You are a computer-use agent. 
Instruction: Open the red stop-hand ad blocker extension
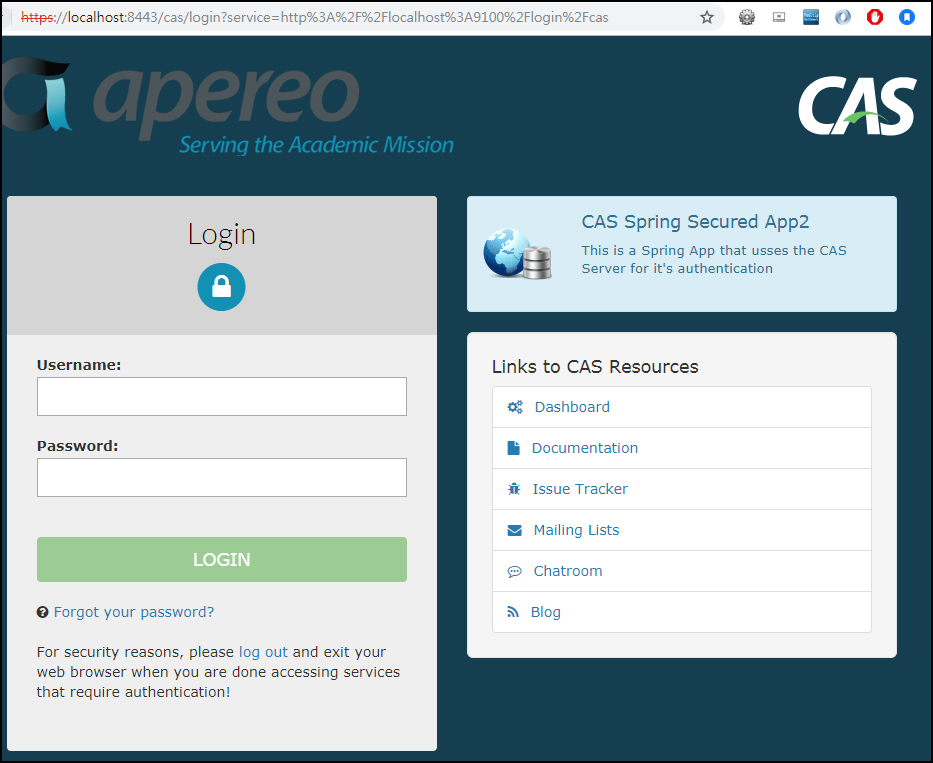875,17
